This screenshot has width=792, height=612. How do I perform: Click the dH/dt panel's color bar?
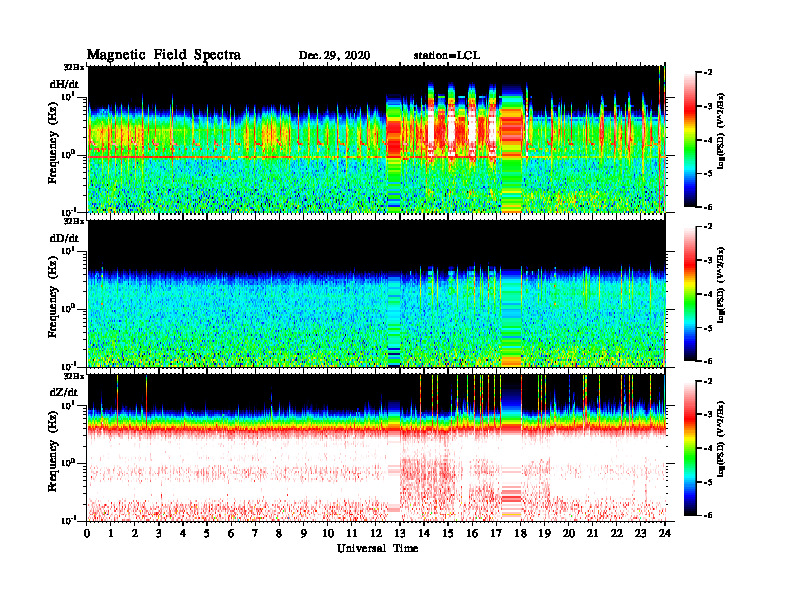click(x=690, y=140)
